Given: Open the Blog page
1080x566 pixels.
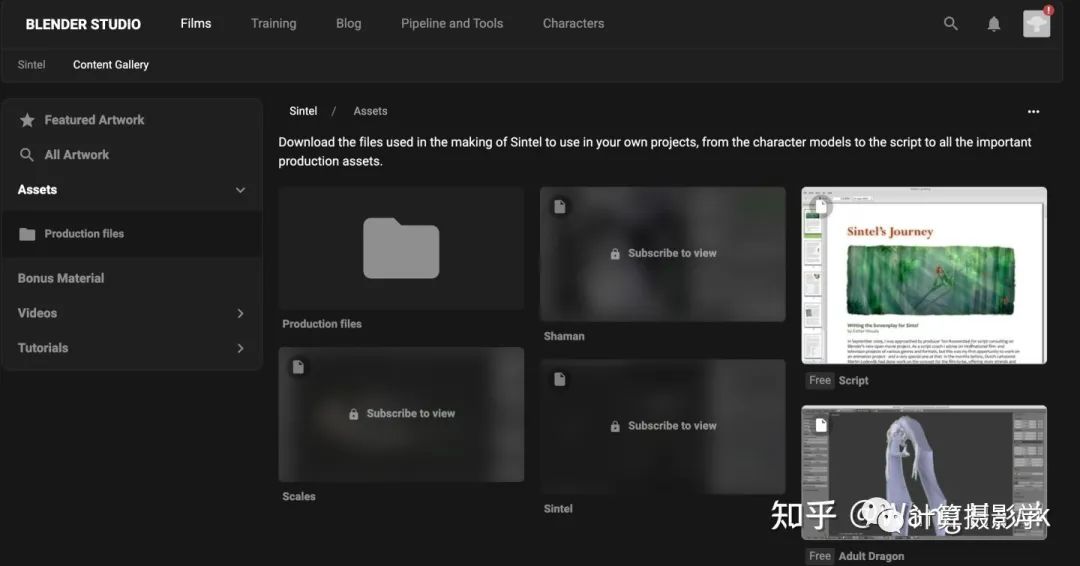Looking at the screenshot, I should point(349,23).
